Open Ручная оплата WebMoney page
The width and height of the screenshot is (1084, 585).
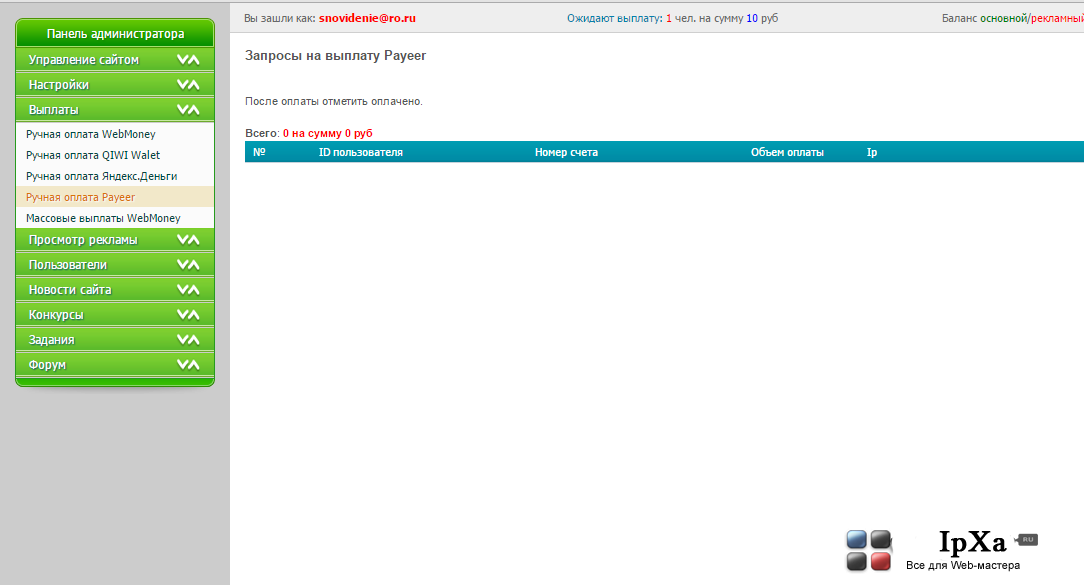(91, 134)
